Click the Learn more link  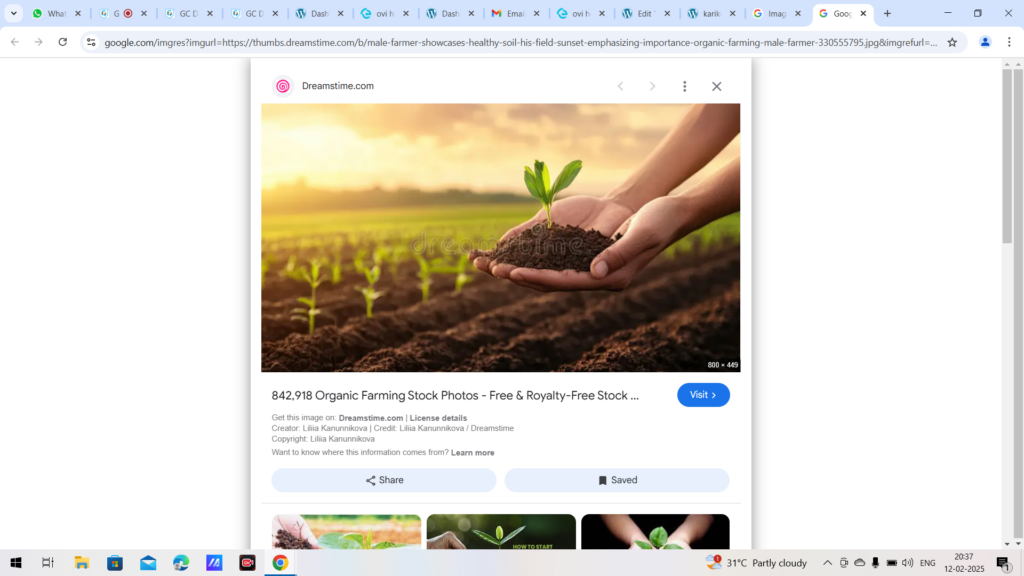(x=472, y=453)
